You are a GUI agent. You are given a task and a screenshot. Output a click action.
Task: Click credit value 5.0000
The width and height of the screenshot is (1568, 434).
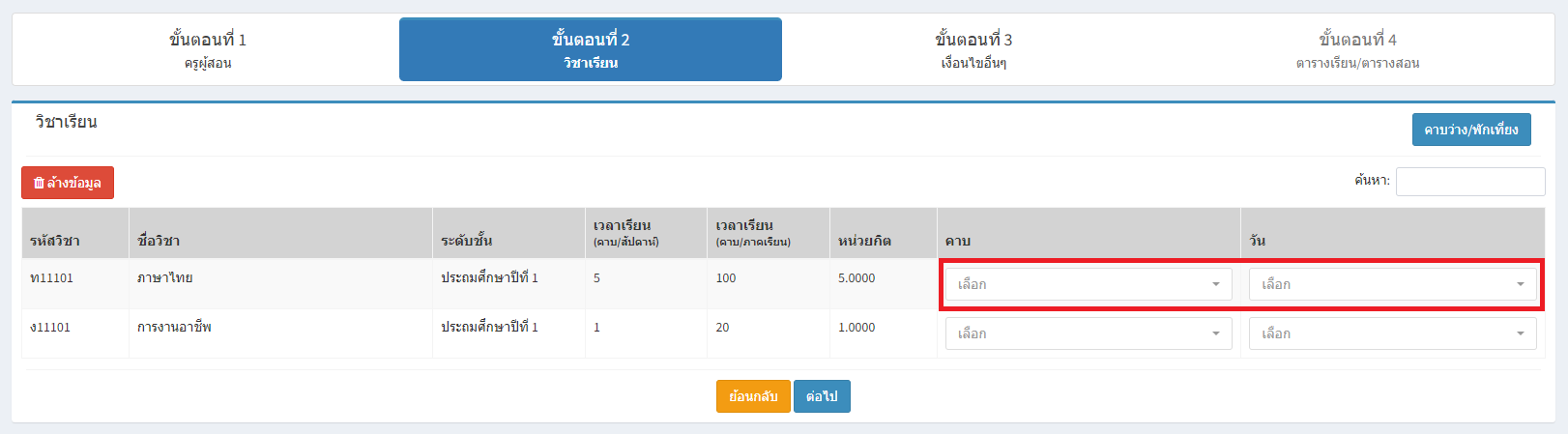click(x=857, y=278)
